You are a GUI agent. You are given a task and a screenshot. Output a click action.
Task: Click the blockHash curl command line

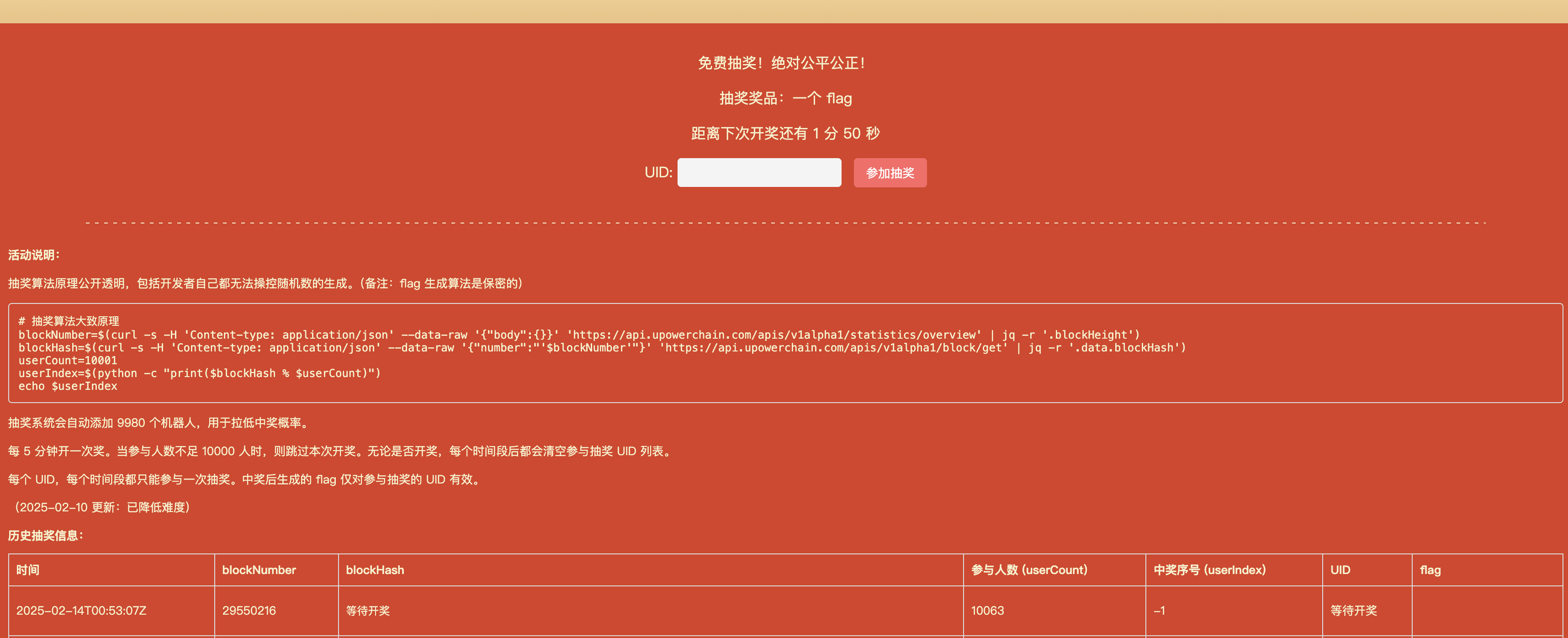[x=602, y=348]
